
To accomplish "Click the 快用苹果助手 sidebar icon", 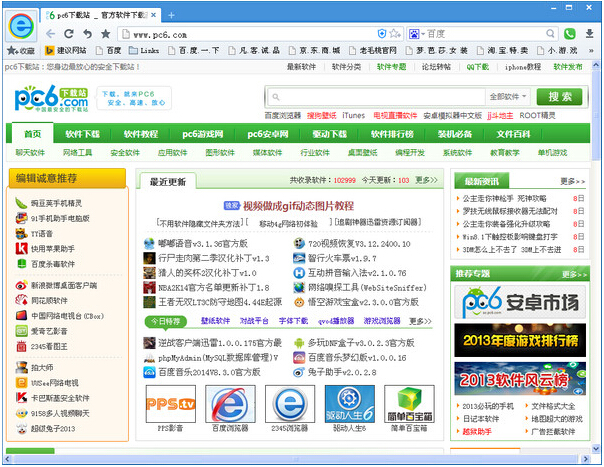I will [x=21, y=249].
